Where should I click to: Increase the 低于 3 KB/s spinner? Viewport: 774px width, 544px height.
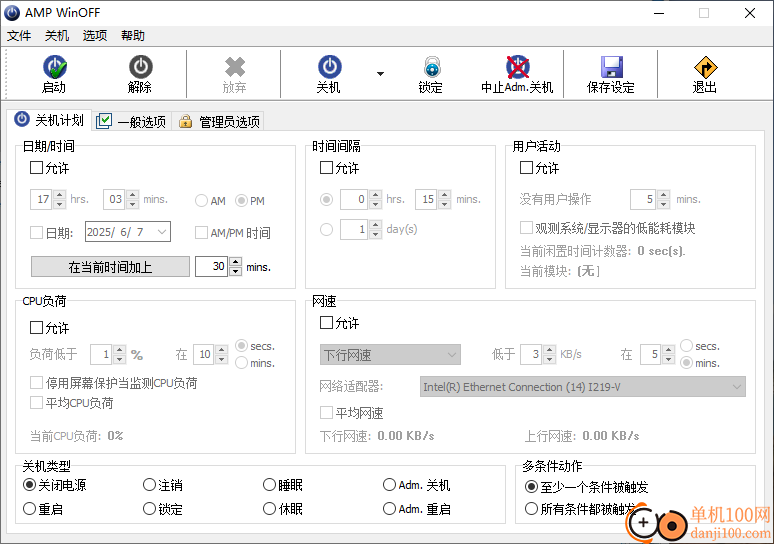(x=549, y=350)
